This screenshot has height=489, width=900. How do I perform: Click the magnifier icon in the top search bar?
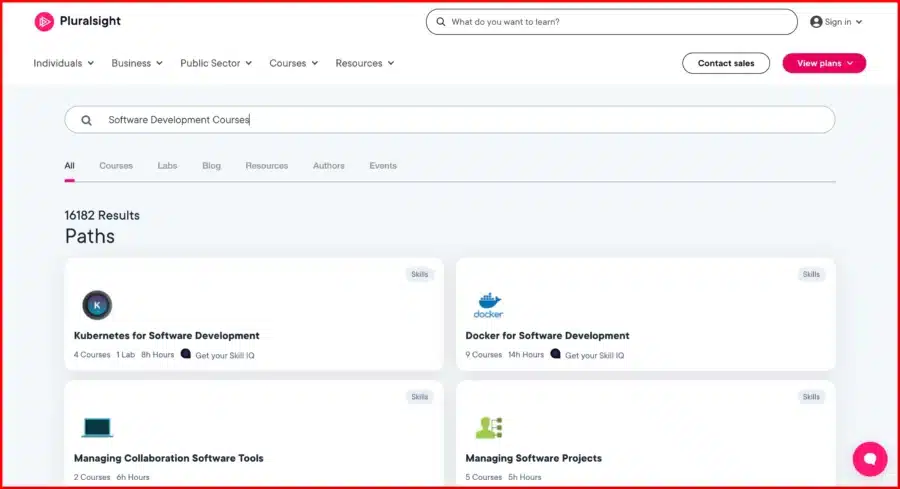(441, 22)
